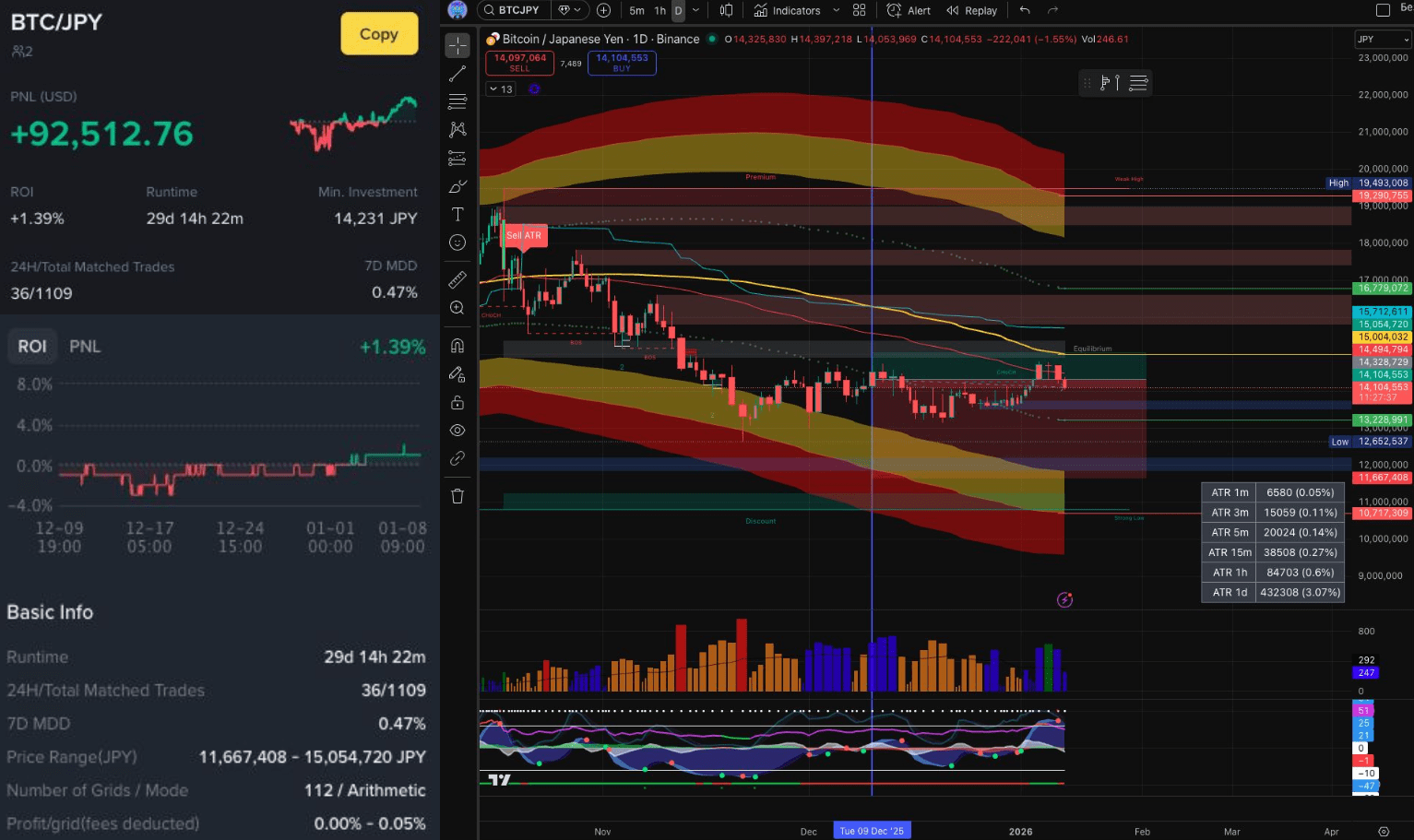The width and height of the screenshot is (1414, 840).
Task: Select the D daily timeframe
Action: [679, 11]
